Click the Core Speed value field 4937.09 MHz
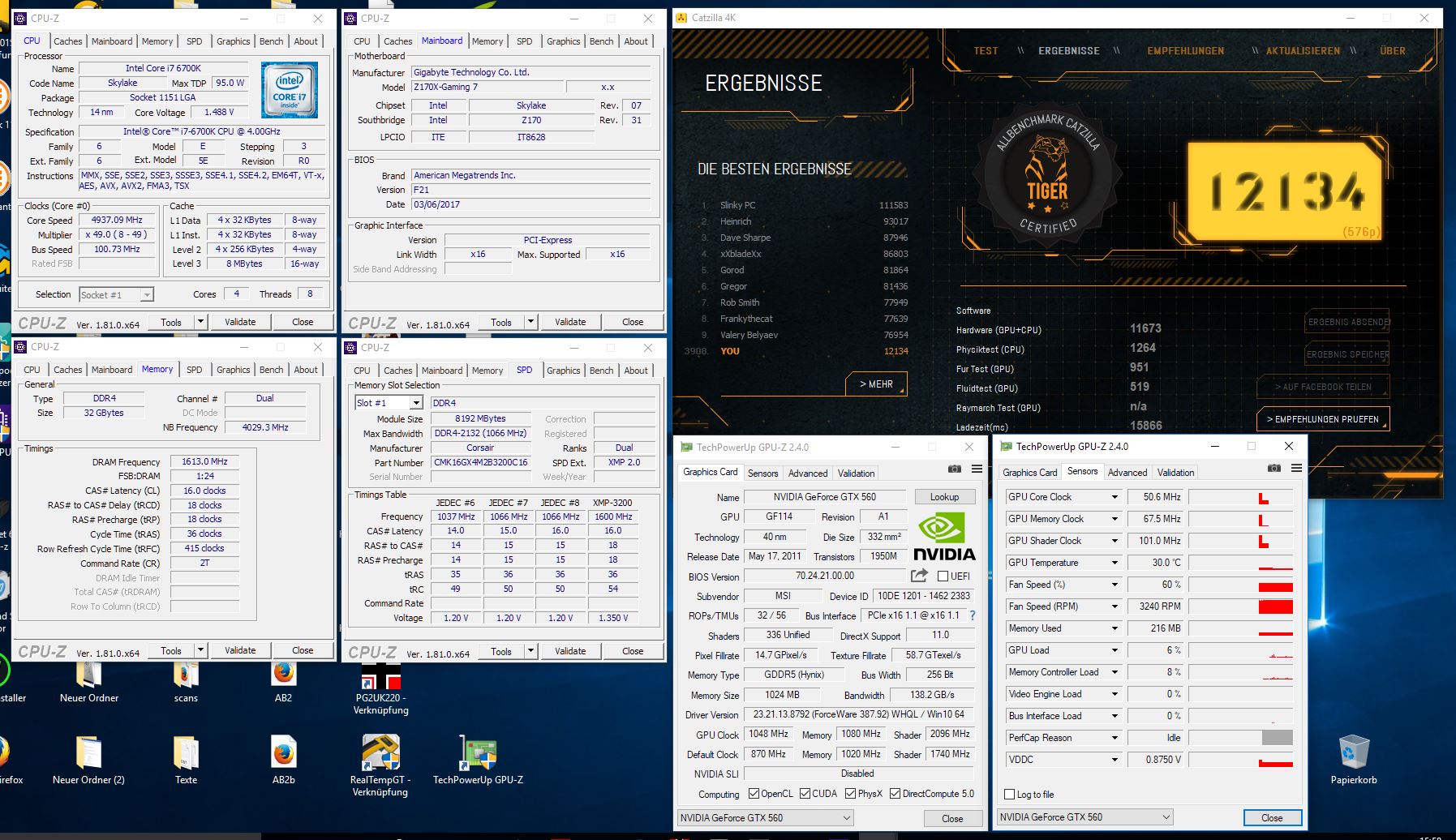Image resolution: width=1456 pixels, height=840 pixels. [117, 220]
